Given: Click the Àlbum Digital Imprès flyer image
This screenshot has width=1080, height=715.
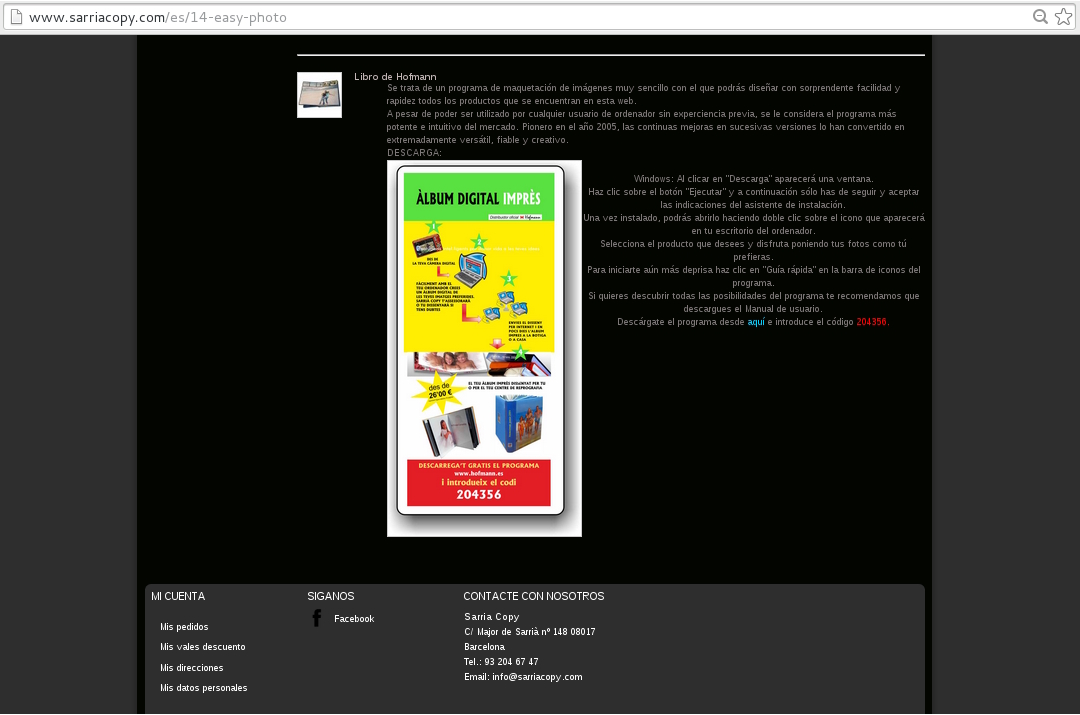Looking at the screenshot, I should tap(484, 349).
